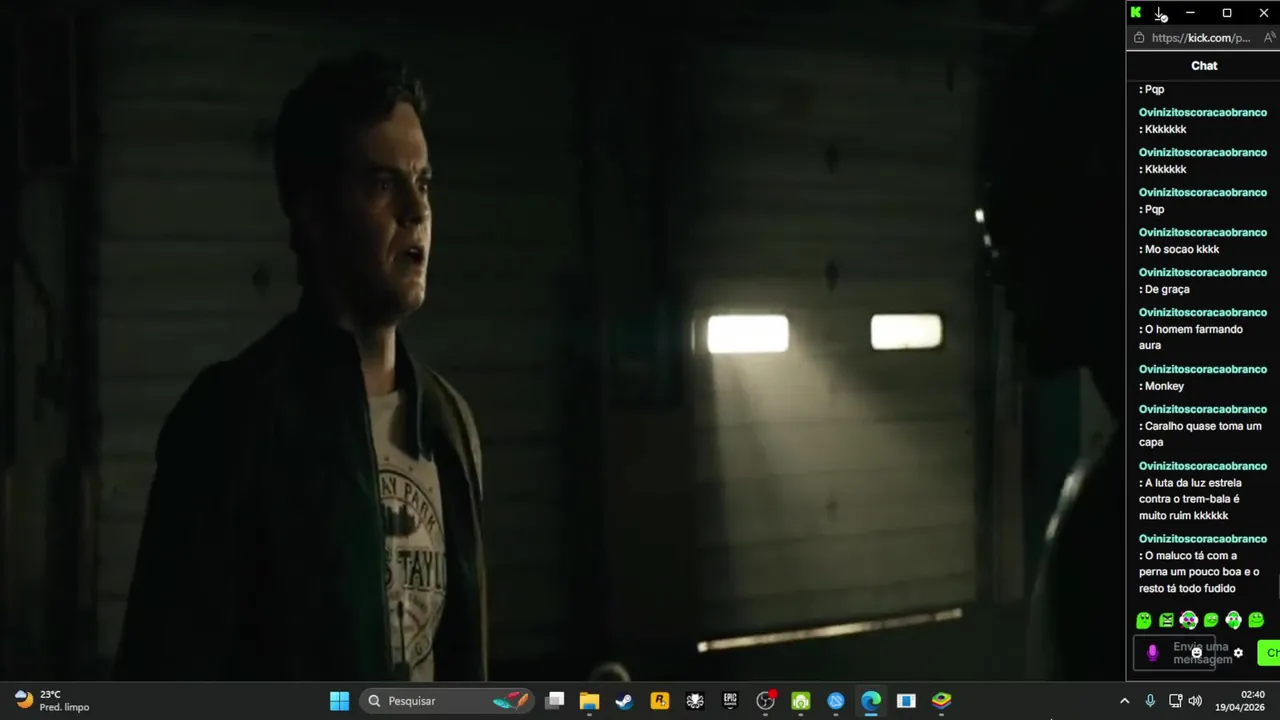
Task: Click the green Chat send button
Action: click(1269, 653)
